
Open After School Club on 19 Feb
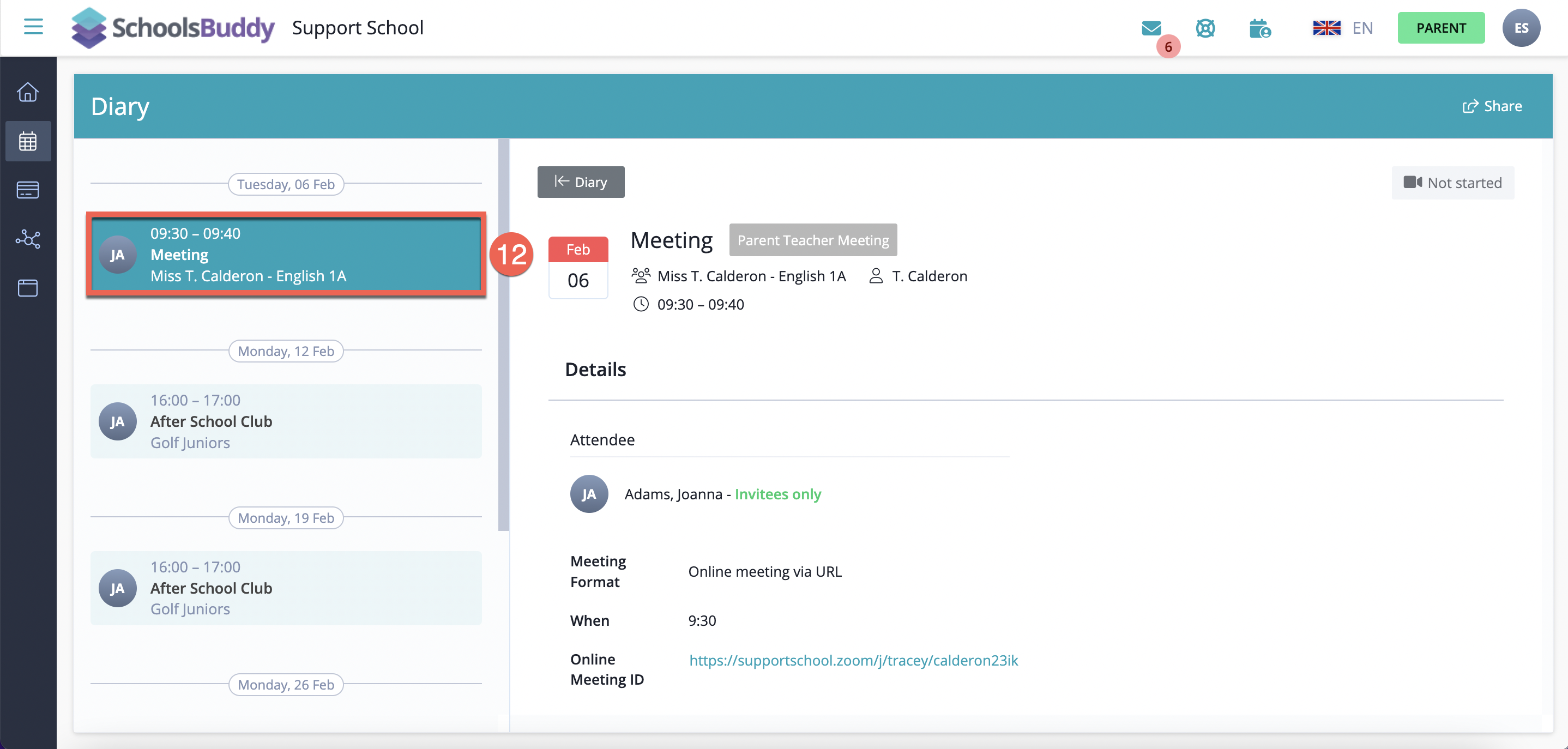pos(286,588)
